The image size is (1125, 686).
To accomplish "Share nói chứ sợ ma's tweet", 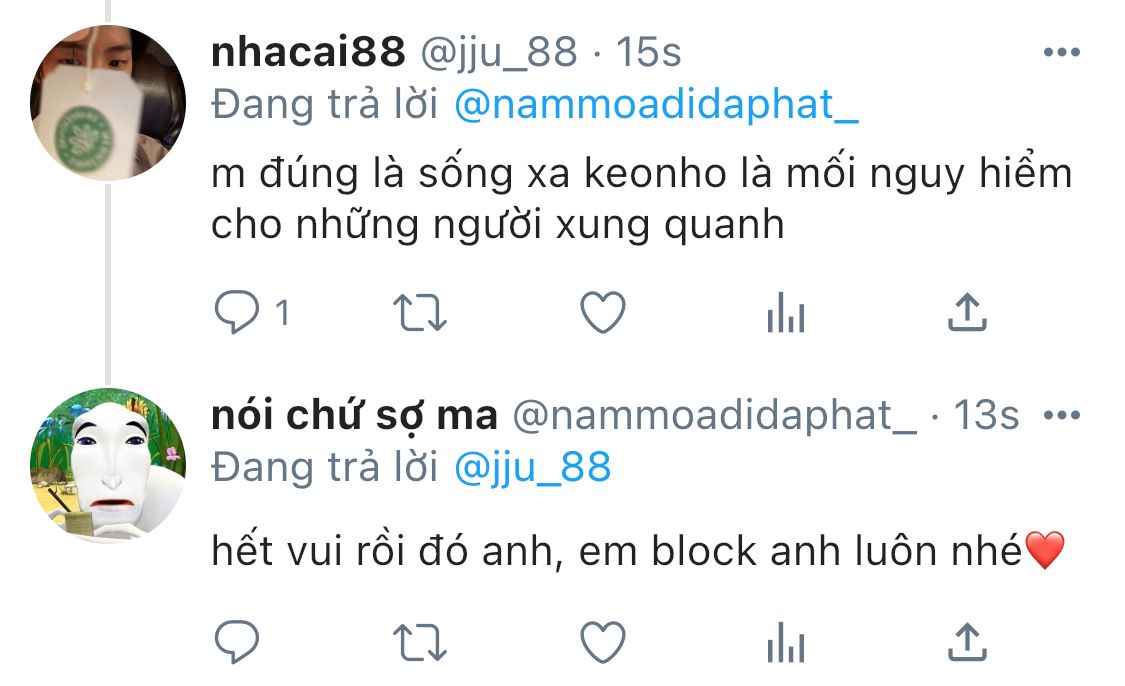I will click(x=967, y=640).
